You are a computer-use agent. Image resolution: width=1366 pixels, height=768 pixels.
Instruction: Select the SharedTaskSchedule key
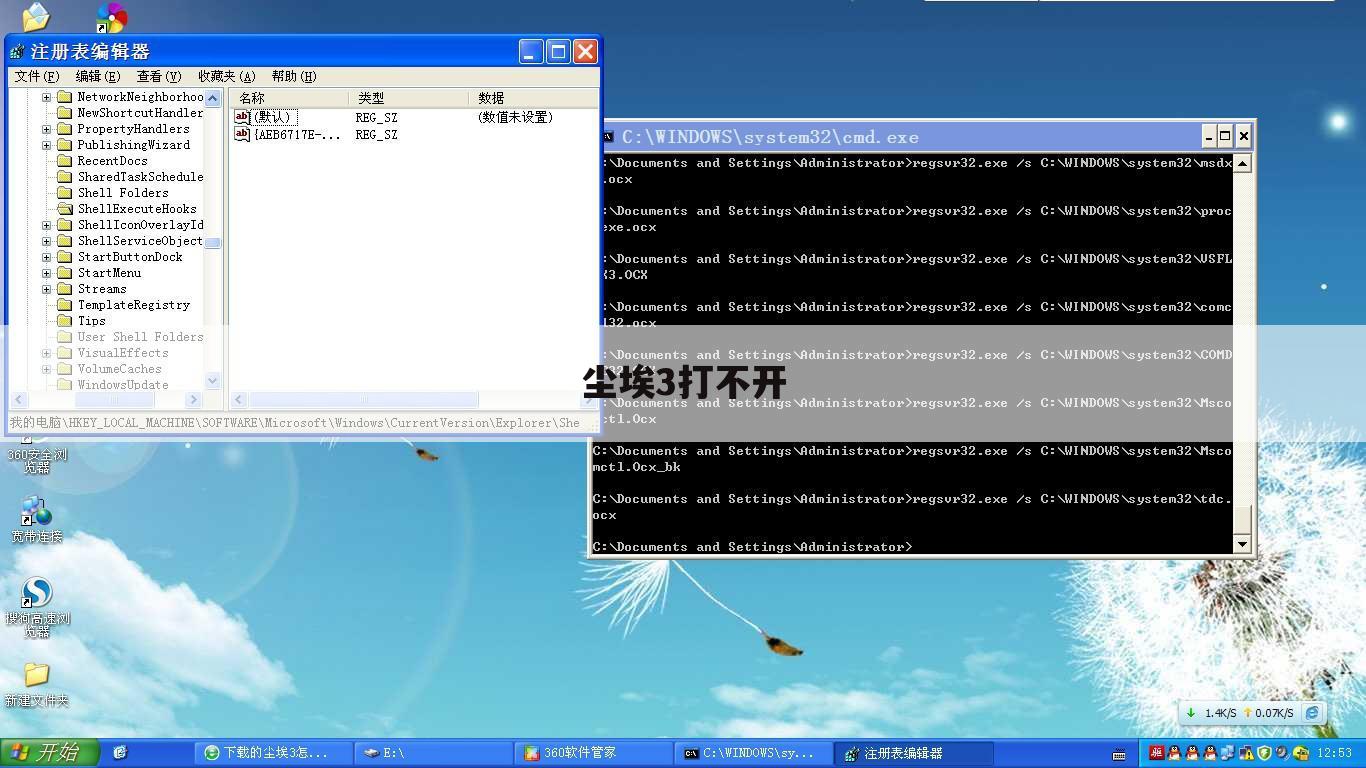point(140,177)
